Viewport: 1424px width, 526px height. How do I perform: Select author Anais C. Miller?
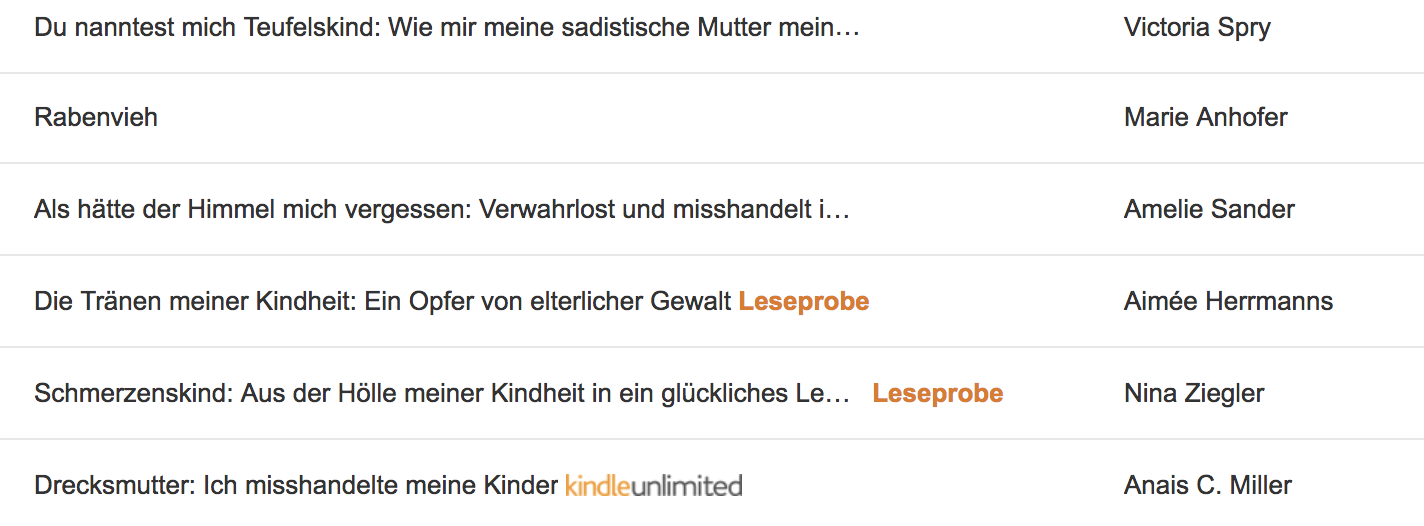pos(1208,486)
